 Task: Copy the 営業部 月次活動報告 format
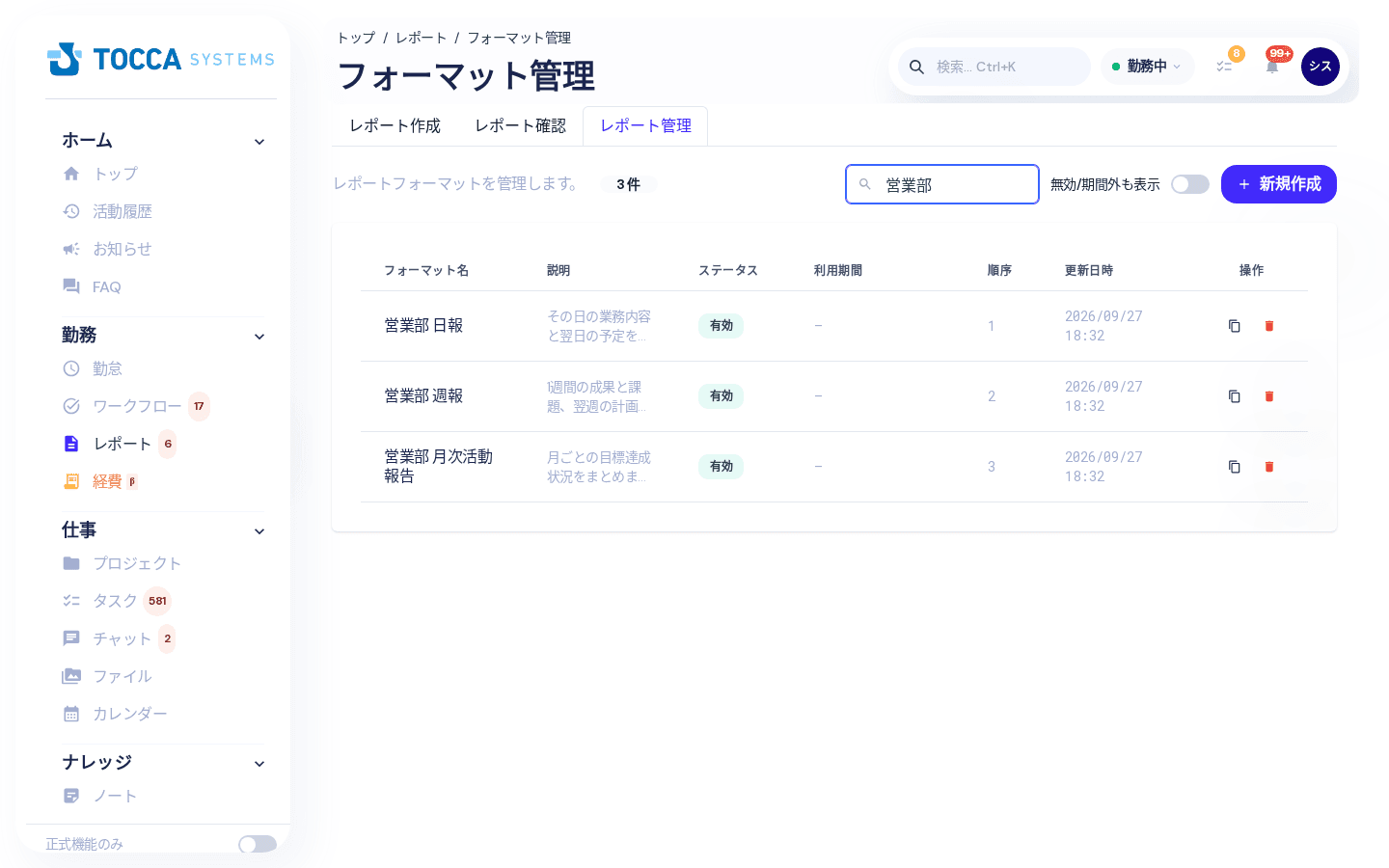(1234, 467)
